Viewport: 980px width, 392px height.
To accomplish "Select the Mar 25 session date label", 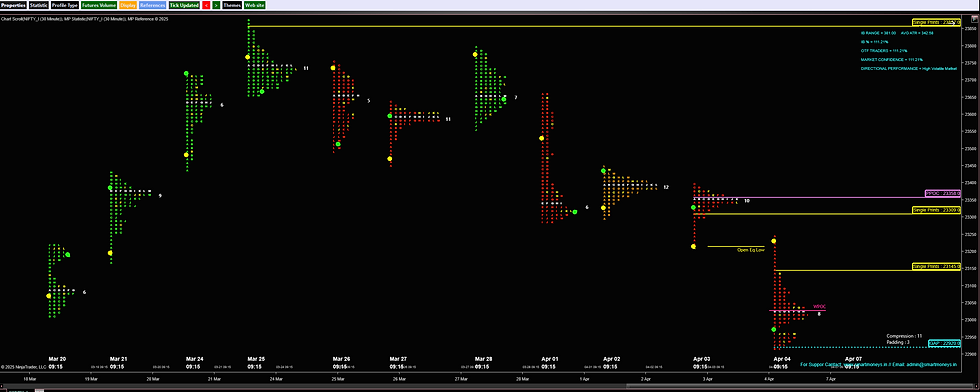I will coord(256,359).
